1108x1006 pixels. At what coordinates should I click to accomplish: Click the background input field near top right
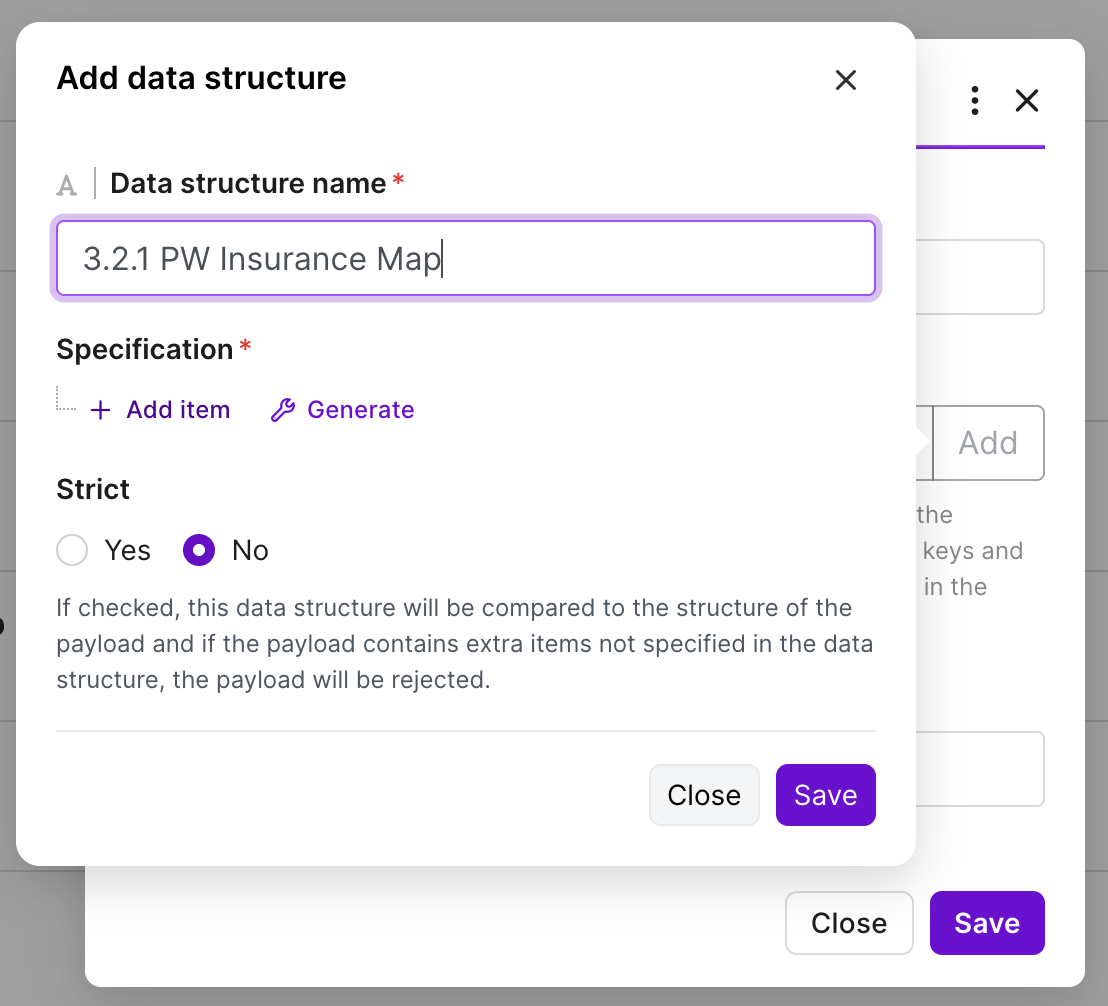click(x=980, y=277)
